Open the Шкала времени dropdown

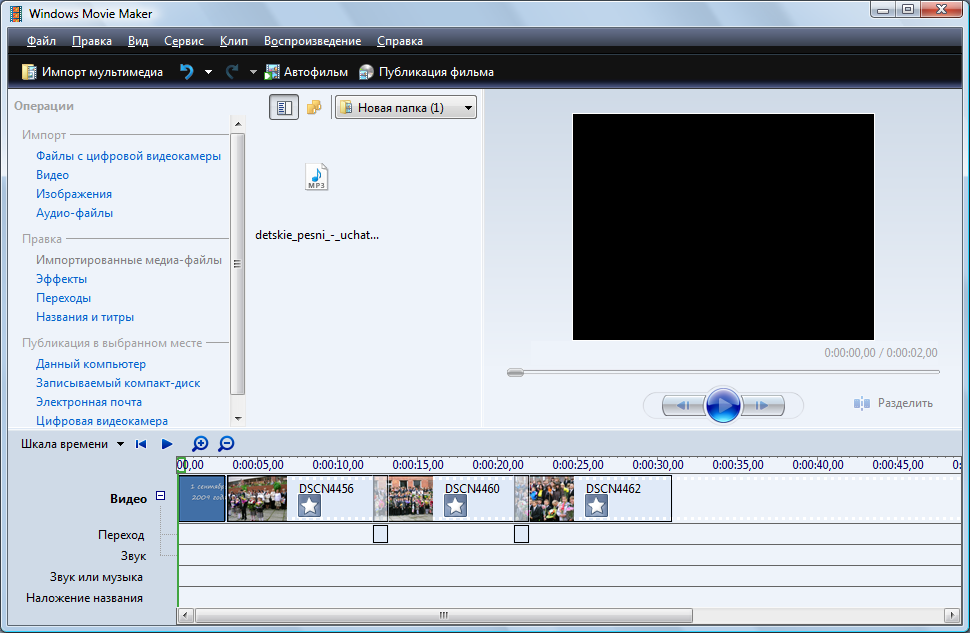(122, 443)
